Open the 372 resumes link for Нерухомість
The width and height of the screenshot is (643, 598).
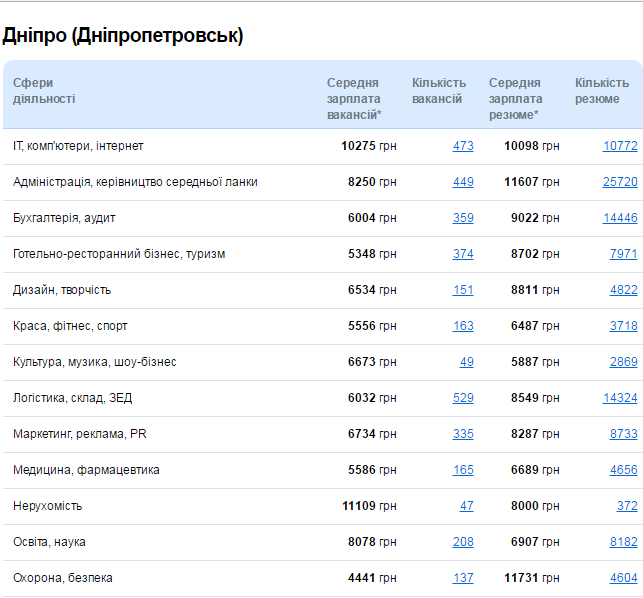[x=627, y=506]
